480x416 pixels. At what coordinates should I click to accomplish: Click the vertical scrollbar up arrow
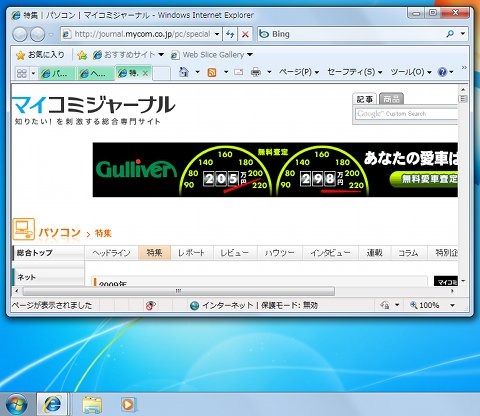pyautogui.click(x=463, y=90)
